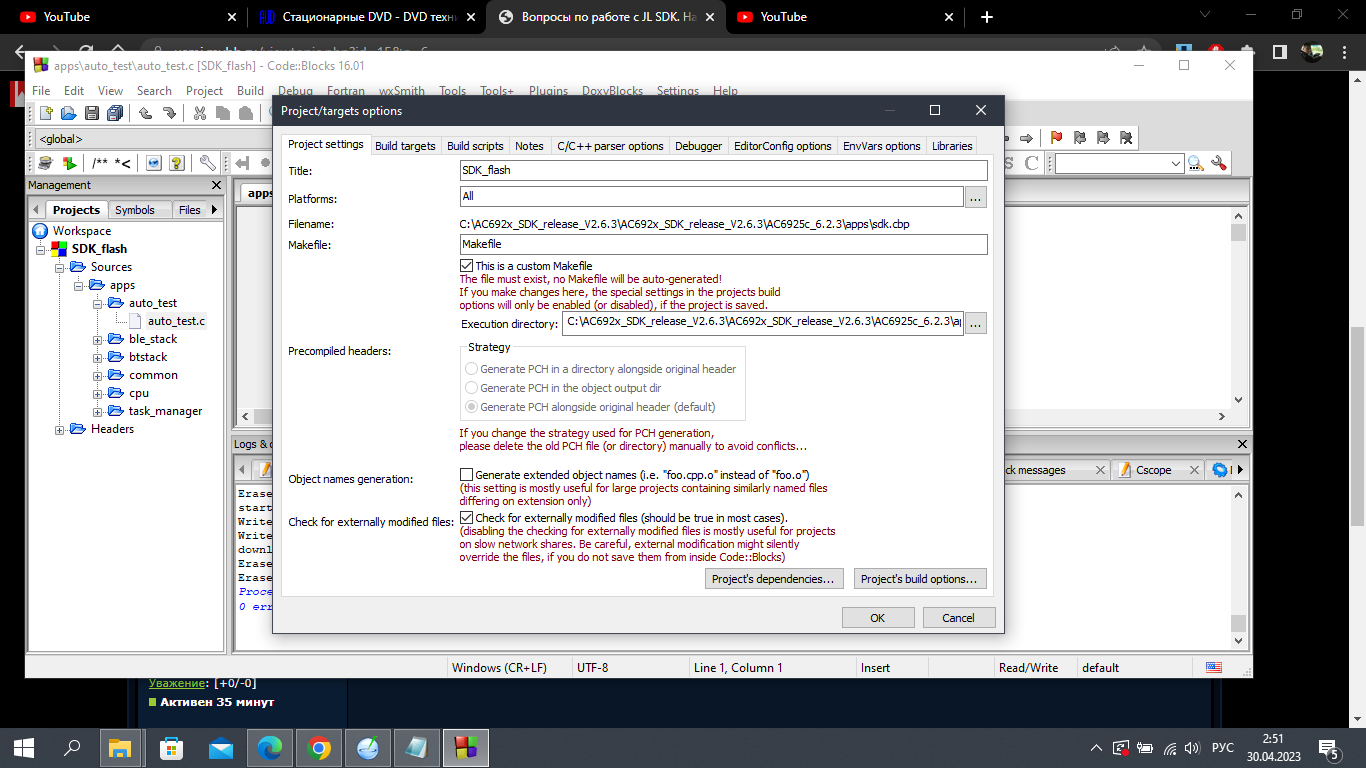Expand the ble_stack folder
The image size is (1366, 768).
[x=98, y=339]
